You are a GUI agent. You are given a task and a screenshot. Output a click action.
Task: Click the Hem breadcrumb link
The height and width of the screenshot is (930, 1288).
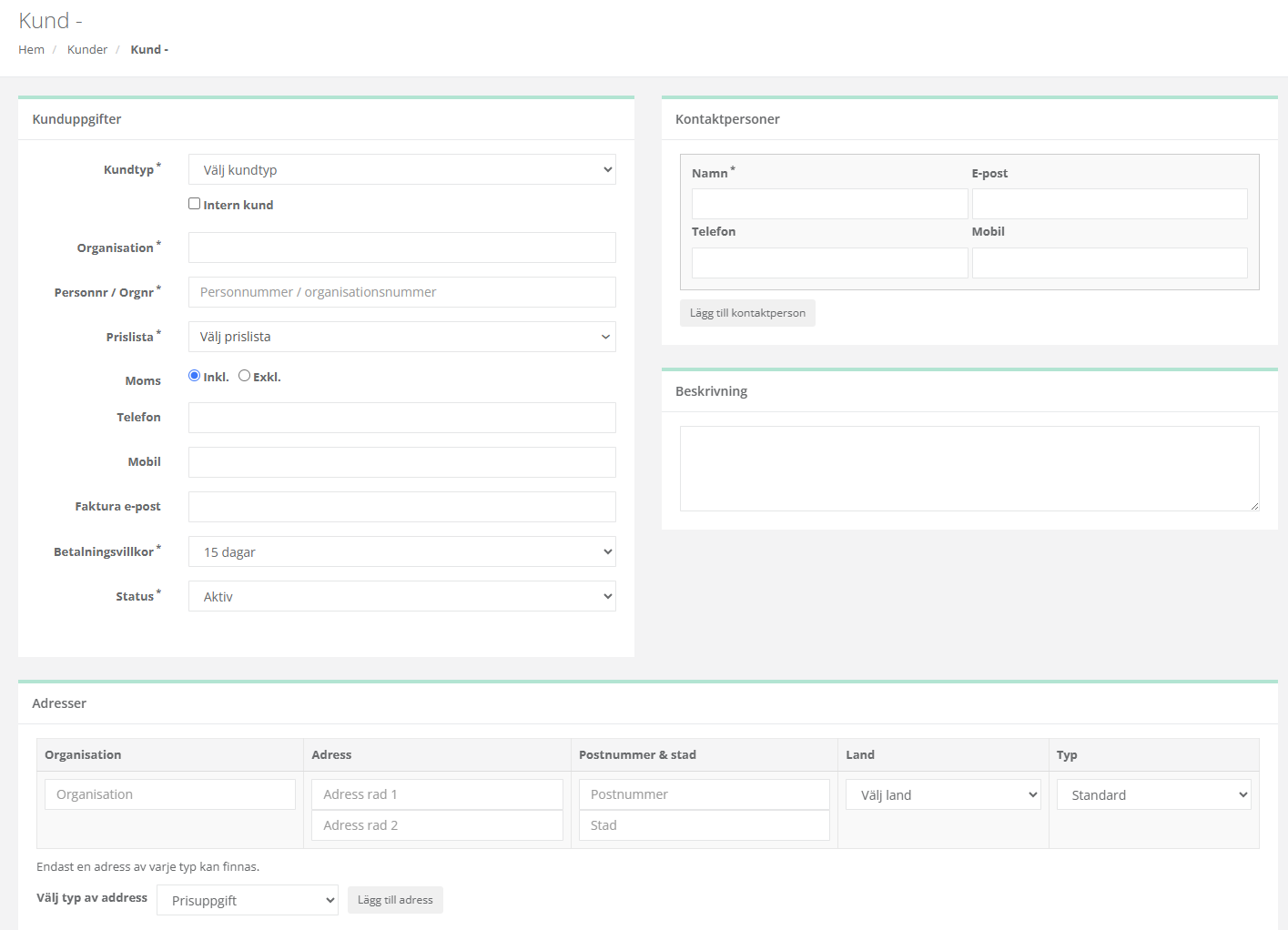[x=31, y=50]
